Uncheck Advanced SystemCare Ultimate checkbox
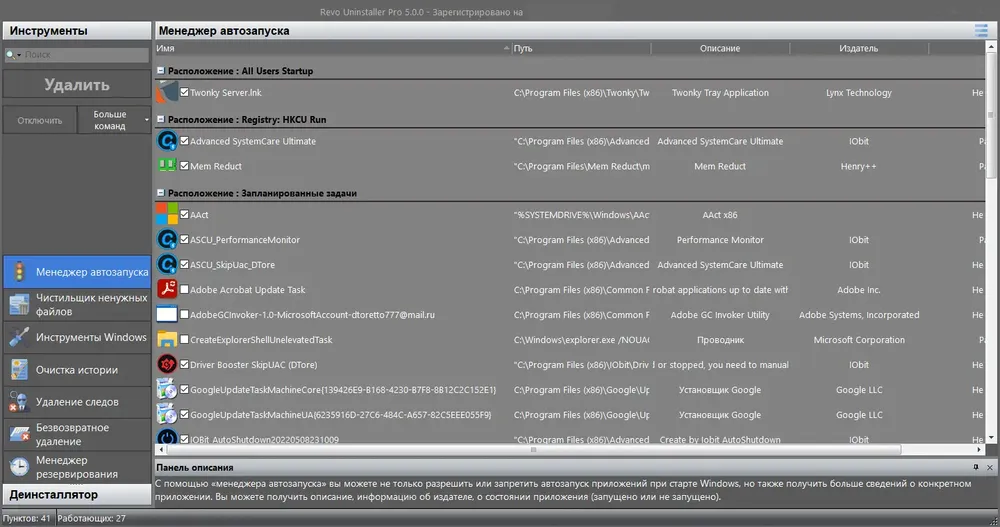Image resolution: width=1000 pixels, height=527 pixels. point(184,140)
